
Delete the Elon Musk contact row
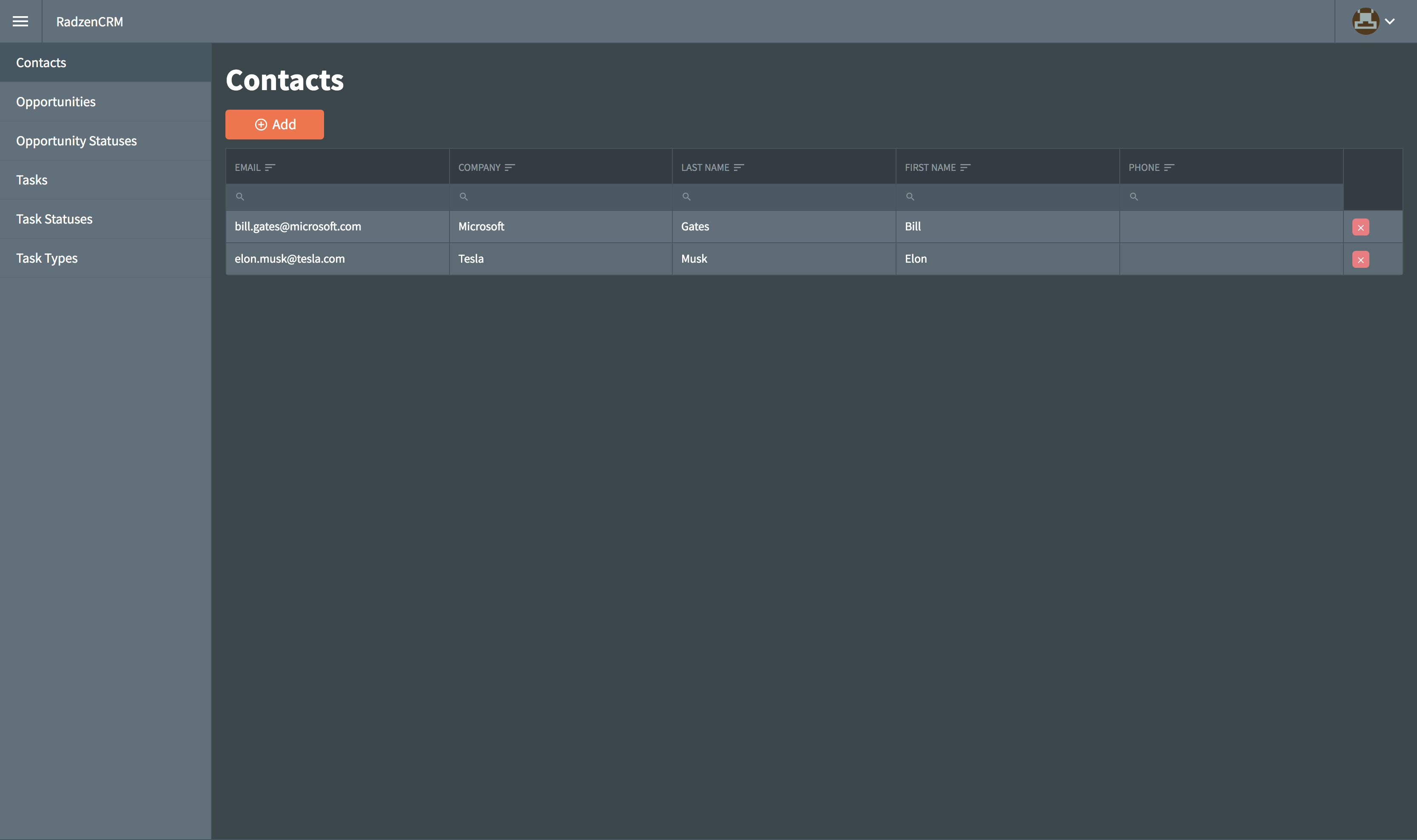click(x=1360, y=259)
